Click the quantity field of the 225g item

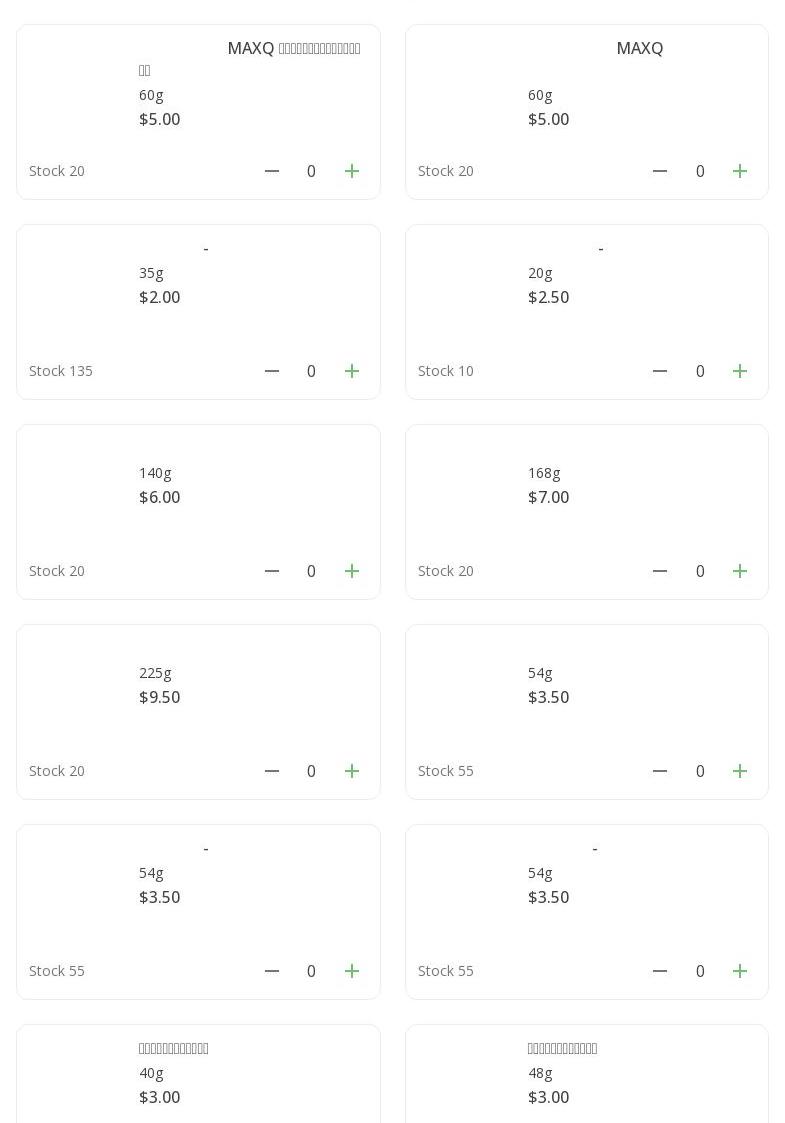coord(311,771)
